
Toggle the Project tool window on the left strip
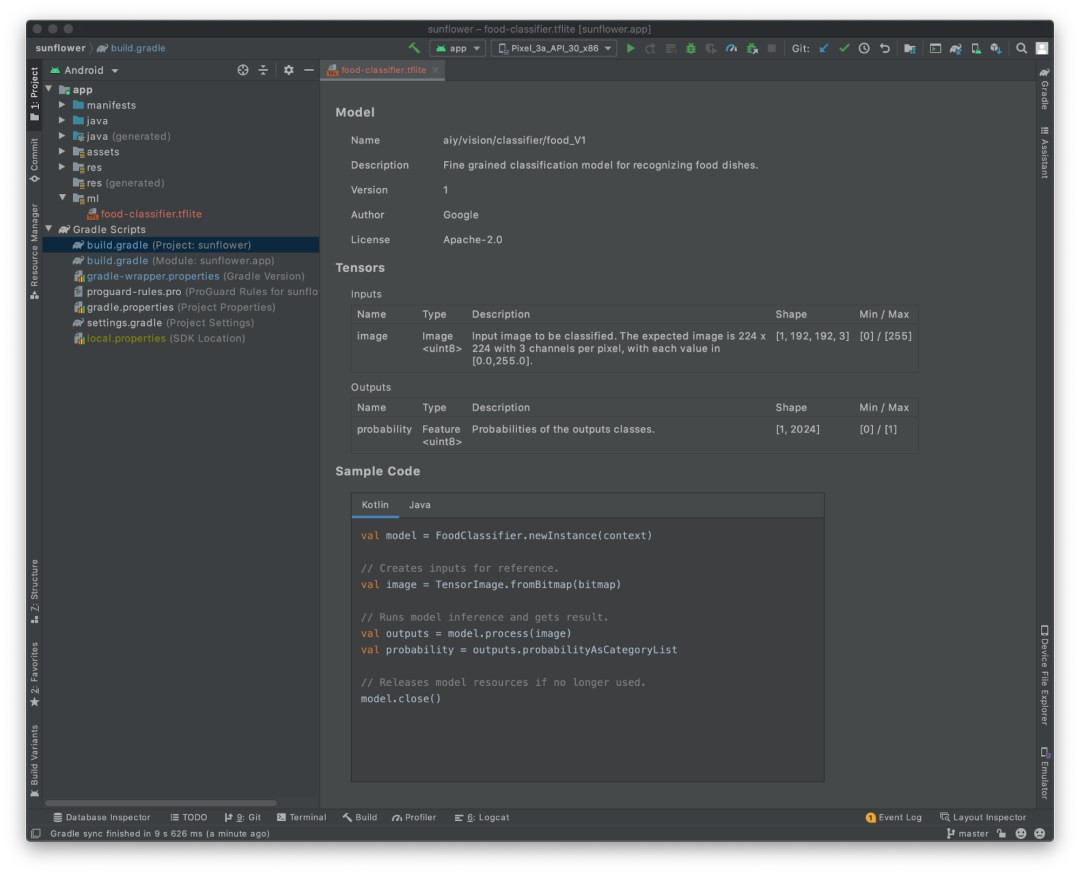[x=34, y=92]
